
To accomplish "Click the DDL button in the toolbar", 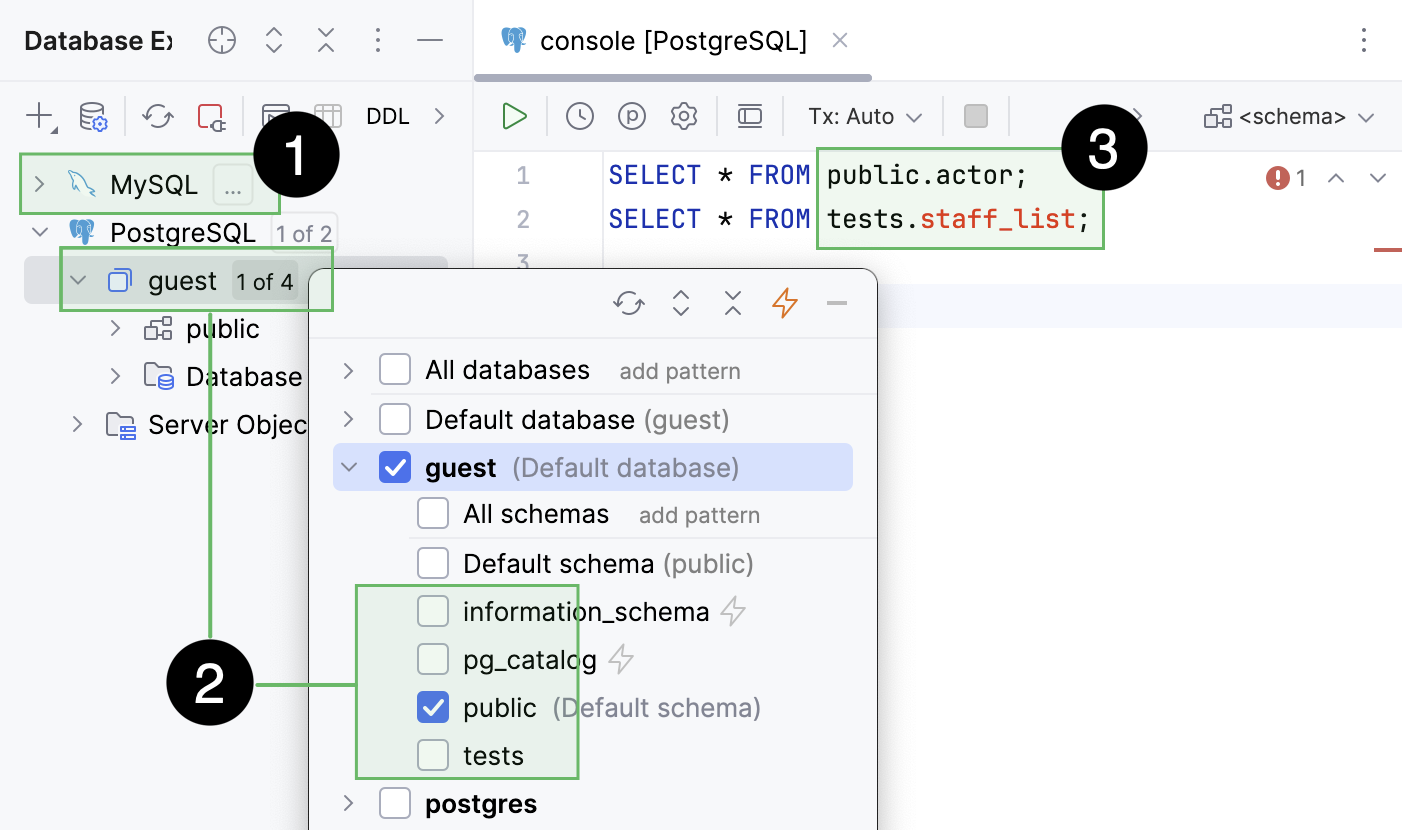I will [x=388, y=116].
